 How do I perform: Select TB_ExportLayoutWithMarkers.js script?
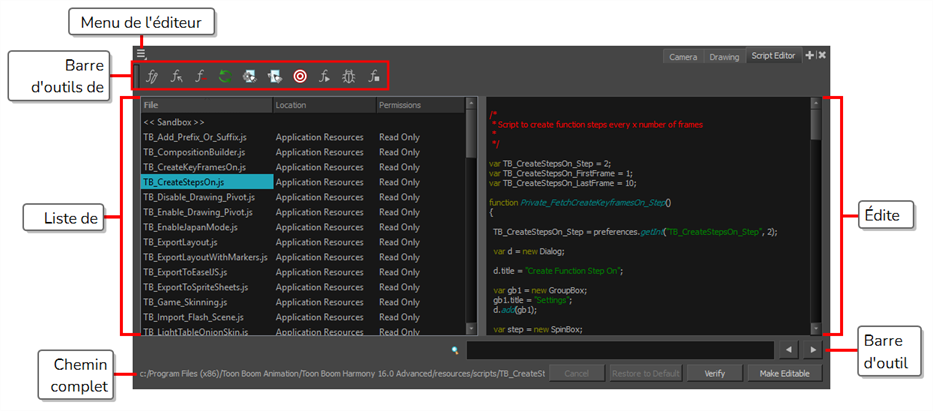205,258
